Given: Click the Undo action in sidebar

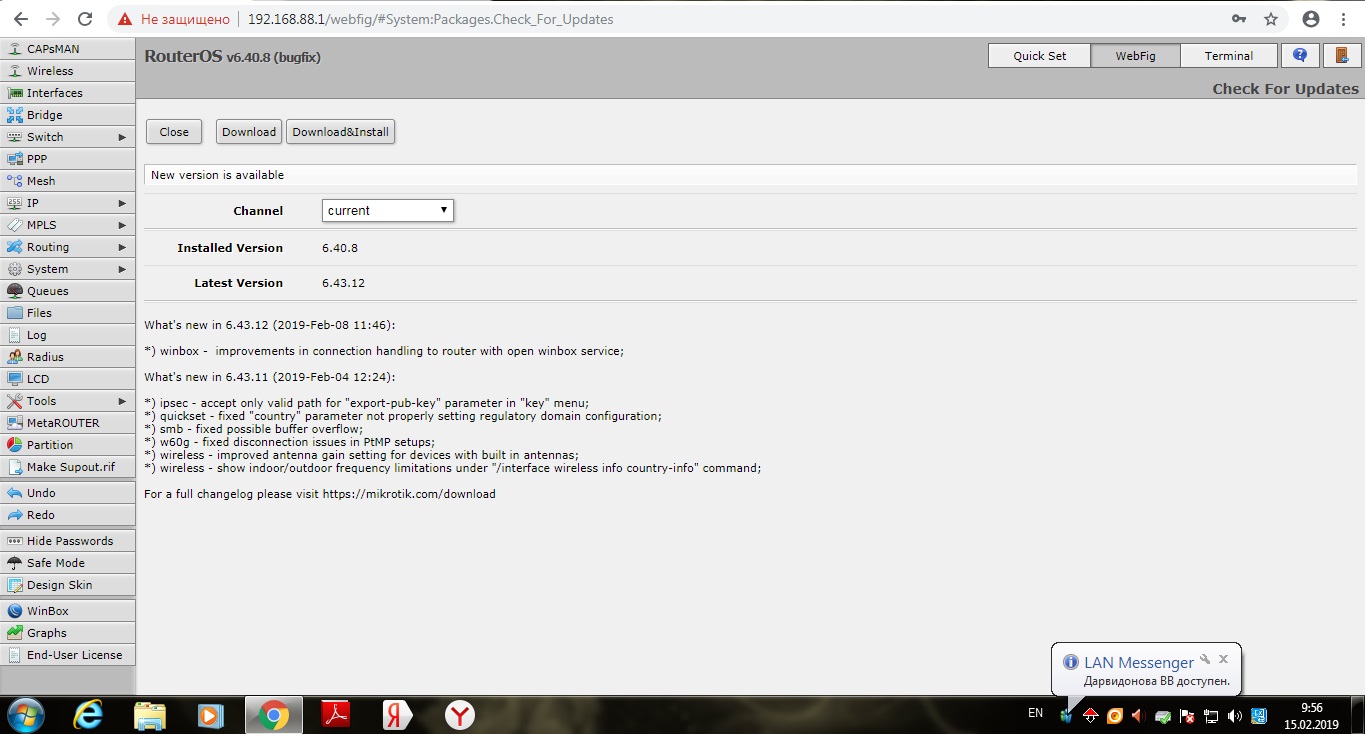Looking at the screenshot, I should (x=68, y=493).
